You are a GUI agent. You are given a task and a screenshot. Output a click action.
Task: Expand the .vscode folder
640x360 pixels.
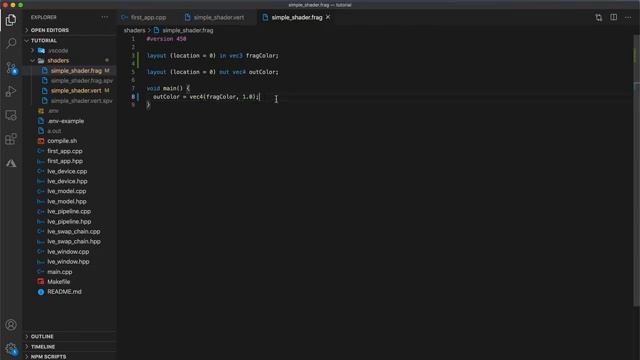coord(70,51)
